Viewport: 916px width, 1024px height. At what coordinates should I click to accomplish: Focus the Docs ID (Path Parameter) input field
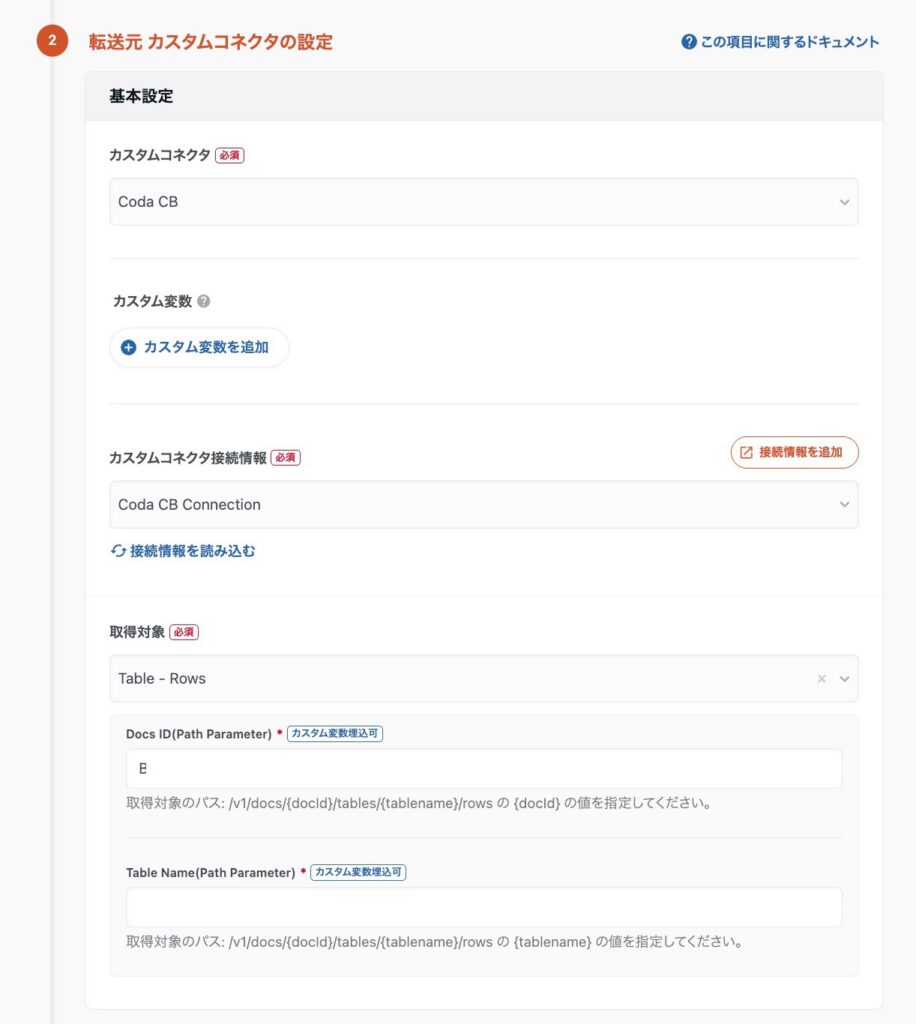[483, 769]
